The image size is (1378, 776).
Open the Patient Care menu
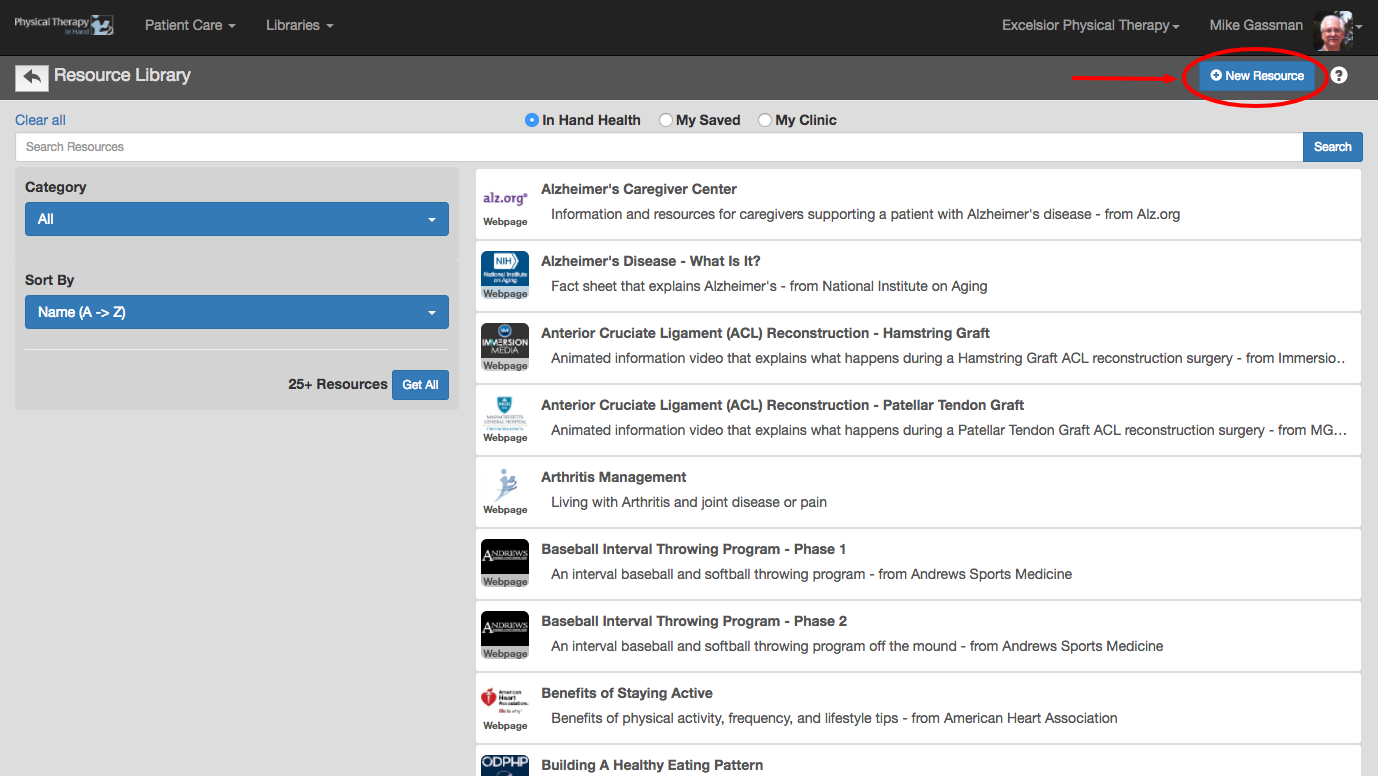click(x=190, y=25)
